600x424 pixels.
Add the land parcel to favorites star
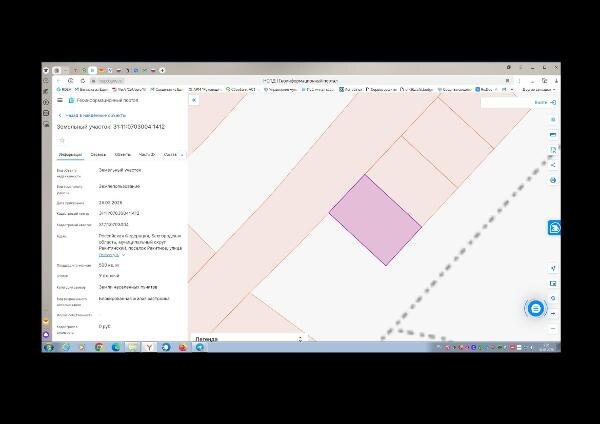click(x=62, y=140)
